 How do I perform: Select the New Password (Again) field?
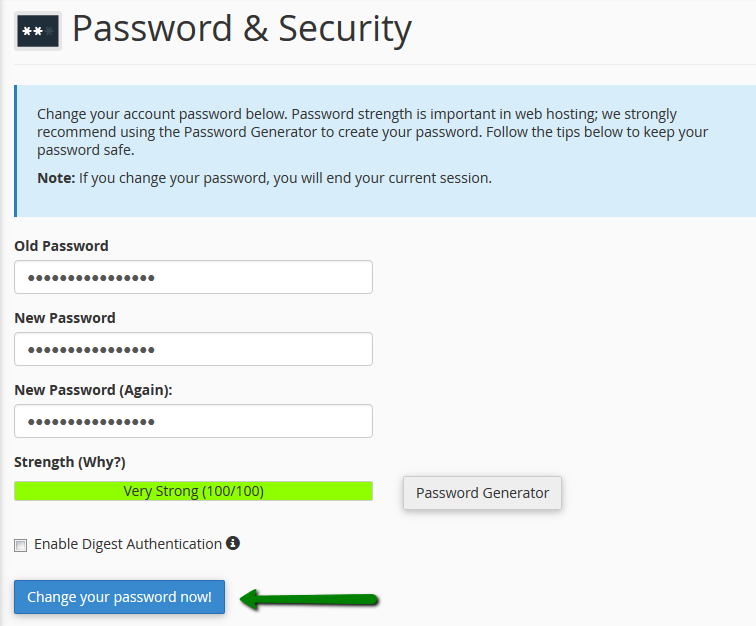click(193, 421)
